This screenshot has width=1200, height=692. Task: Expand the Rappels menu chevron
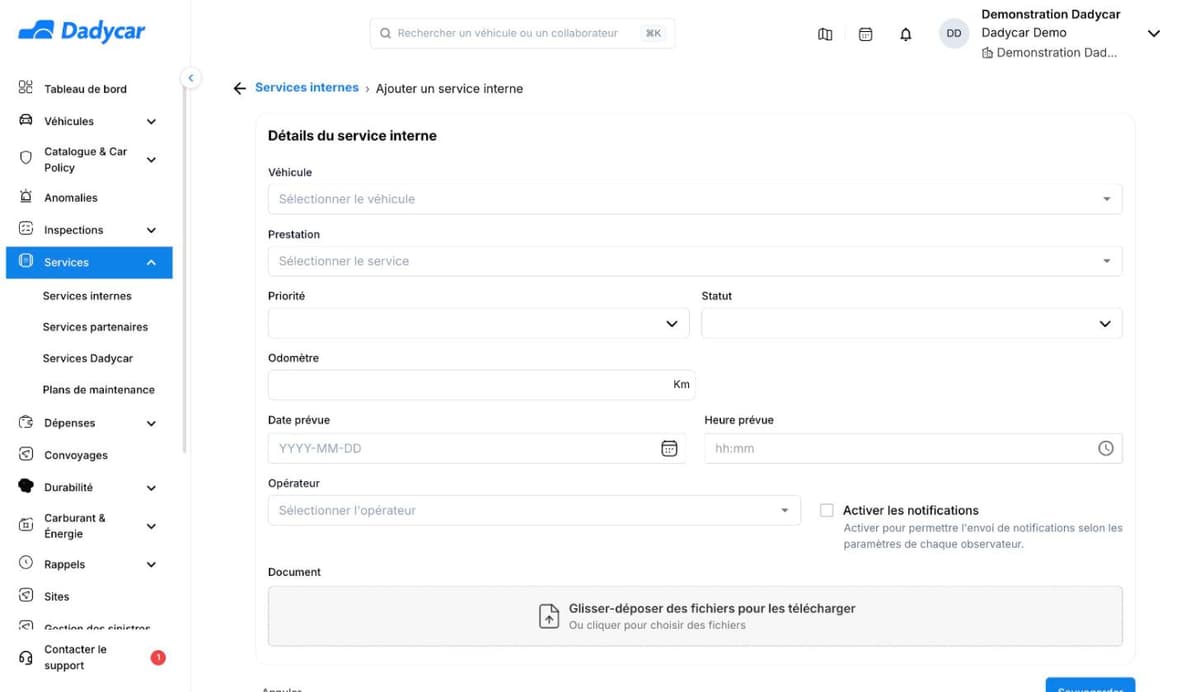(151, 565)
